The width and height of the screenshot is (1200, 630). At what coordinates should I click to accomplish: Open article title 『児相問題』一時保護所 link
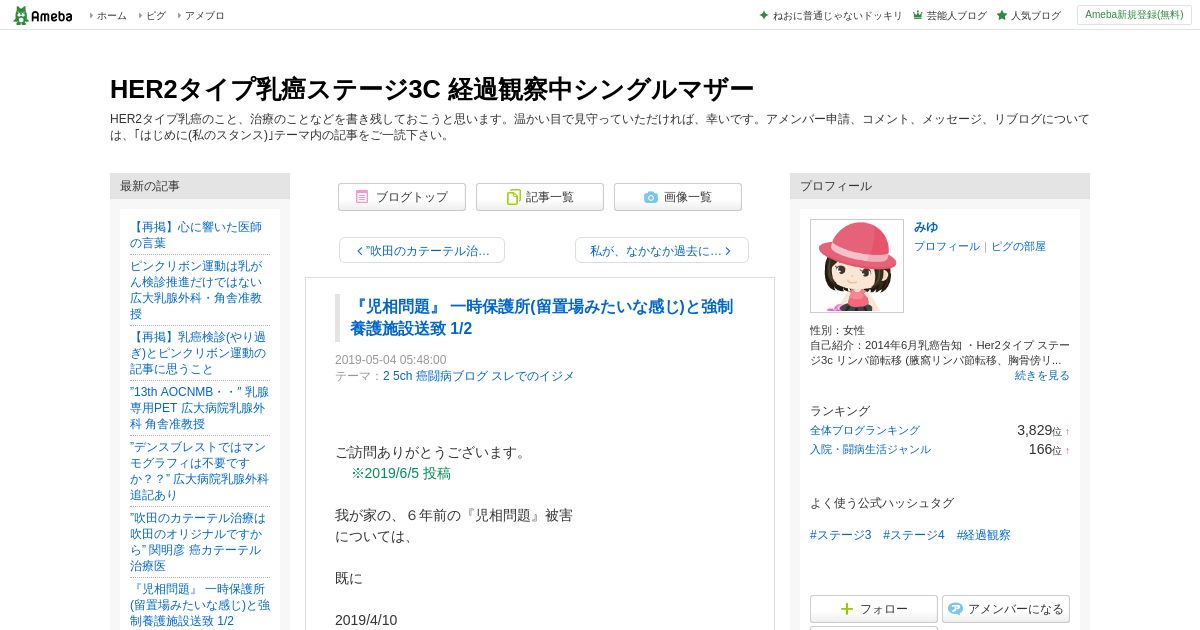tap(541, 317)
